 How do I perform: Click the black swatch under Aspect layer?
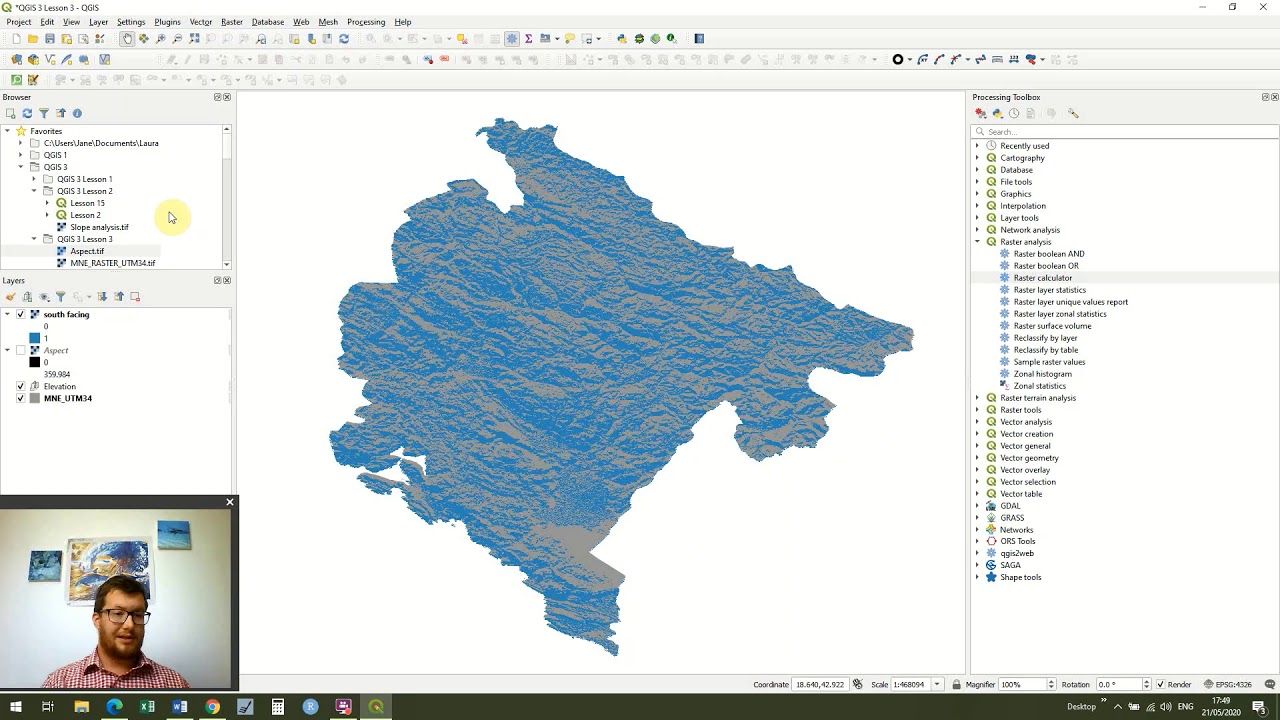click(35, 362)
